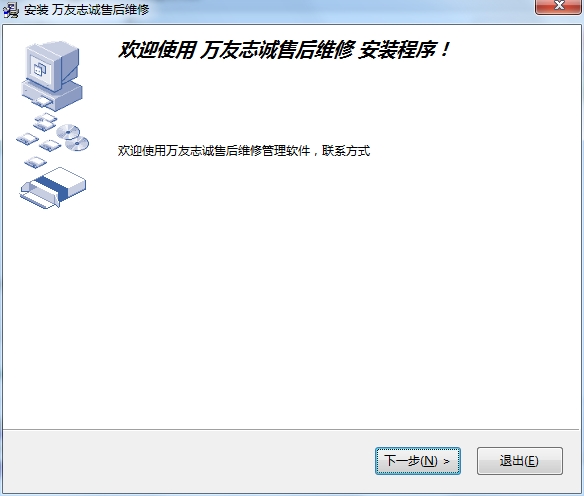
Task: Close the installer window with the red X
Action: [x=559, y=6]
